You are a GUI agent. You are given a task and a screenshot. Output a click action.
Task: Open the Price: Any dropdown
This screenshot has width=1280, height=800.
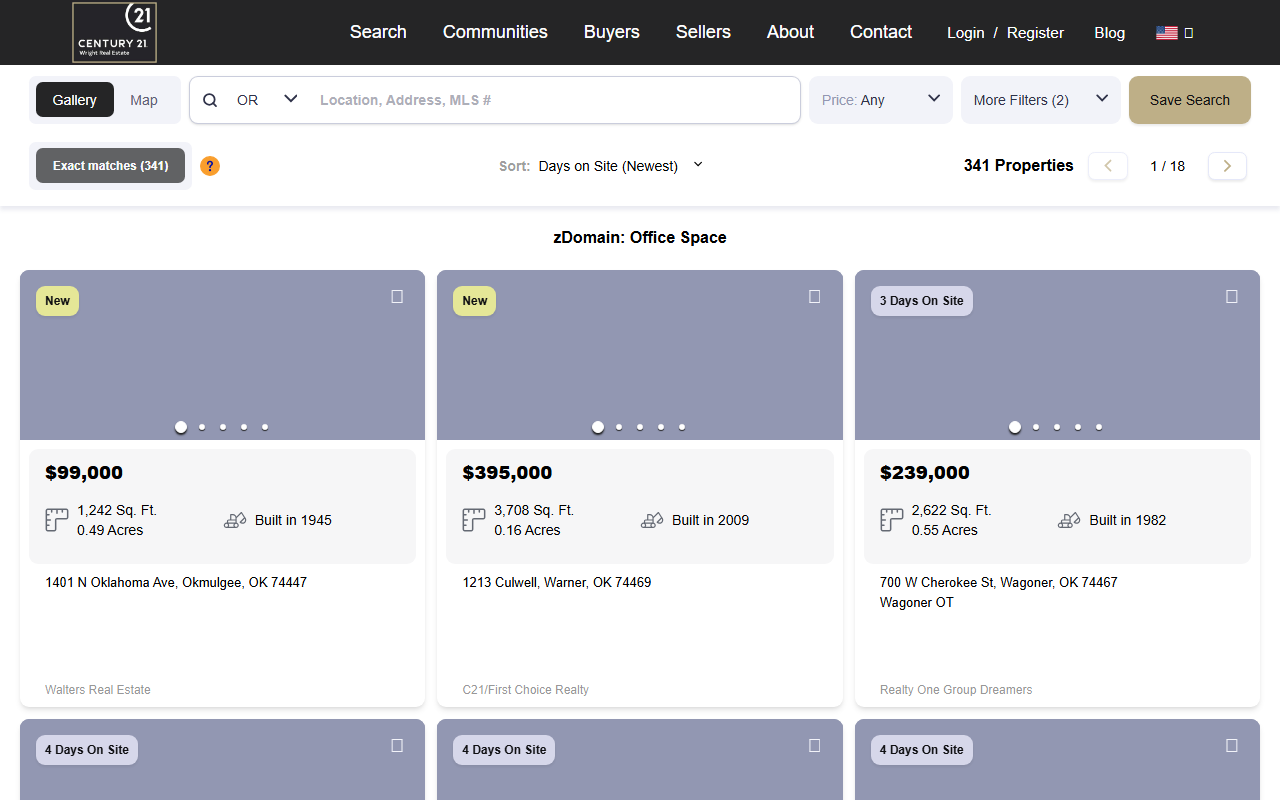[x=881, y=100]
